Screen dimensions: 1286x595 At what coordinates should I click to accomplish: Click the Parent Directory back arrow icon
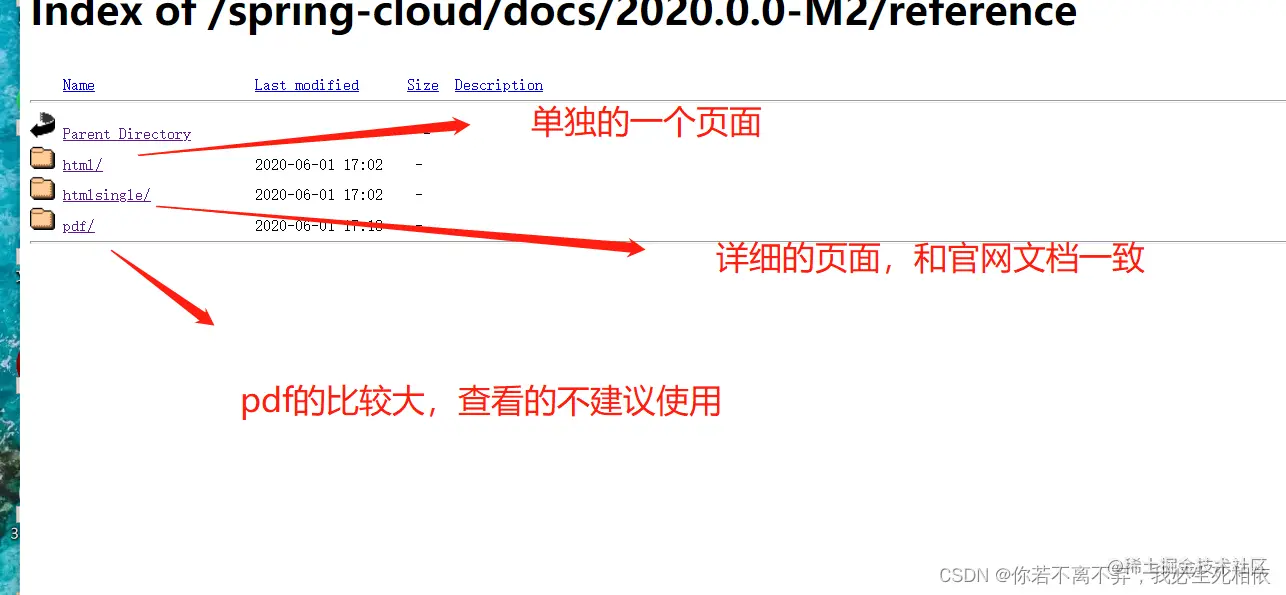point(43,126)
